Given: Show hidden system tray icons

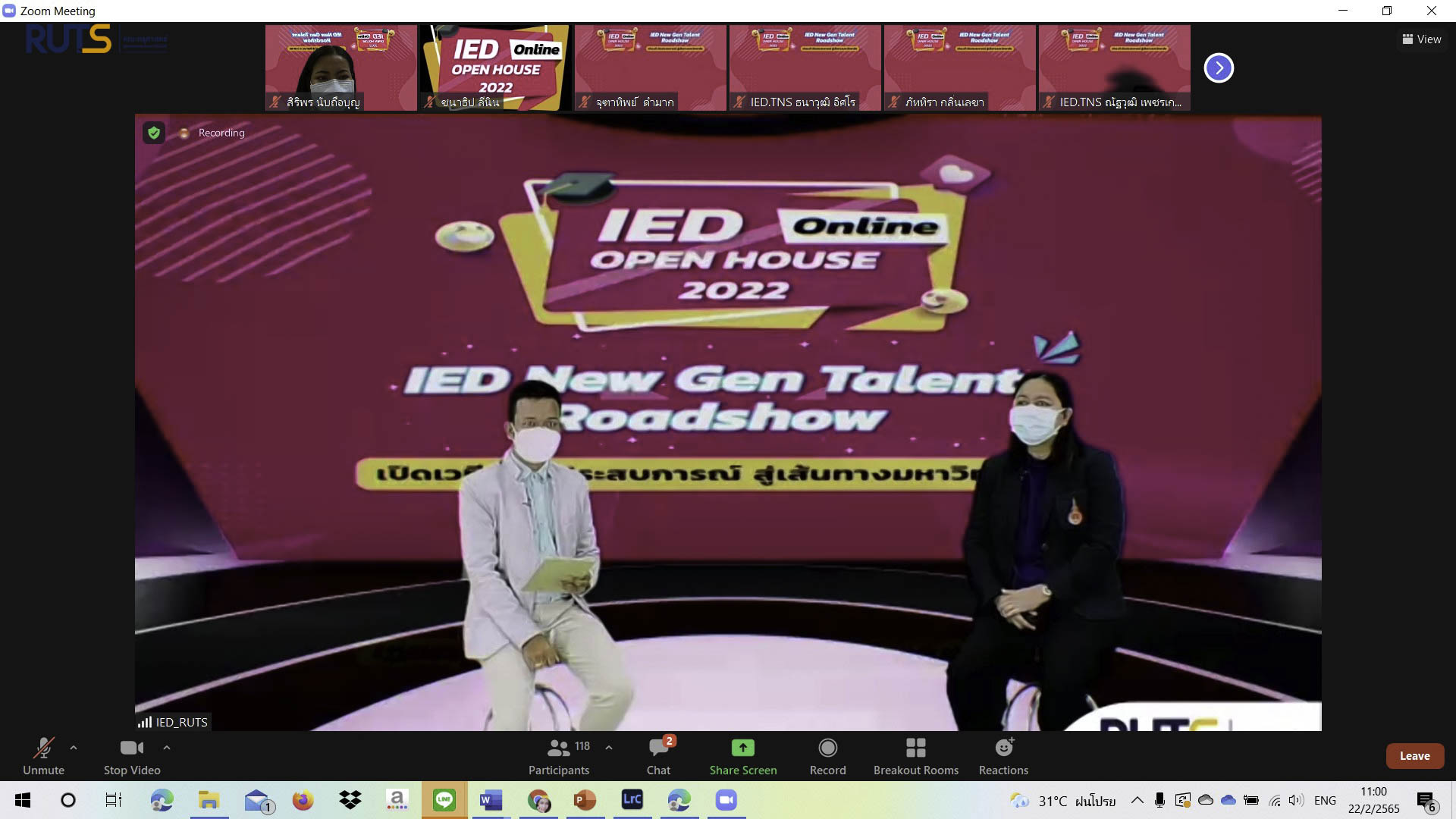Looking at the screenshot, I should point(1137,800).
